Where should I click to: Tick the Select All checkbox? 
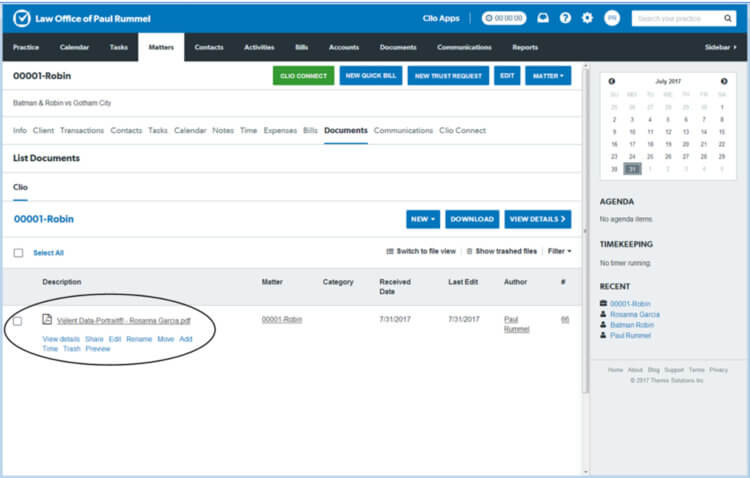(18, 253)
